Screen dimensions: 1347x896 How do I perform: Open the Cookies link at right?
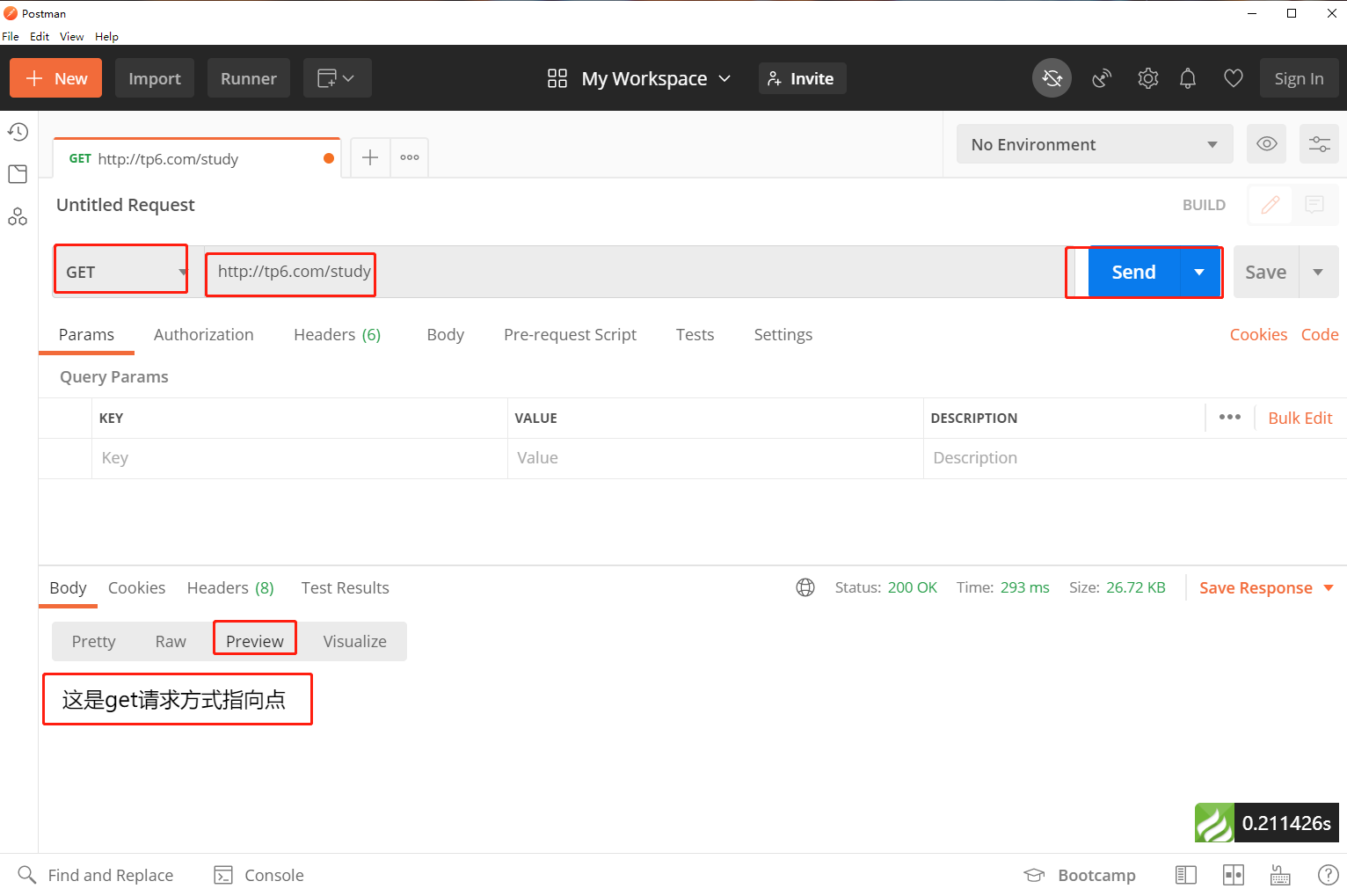[x=1258, y=334]
